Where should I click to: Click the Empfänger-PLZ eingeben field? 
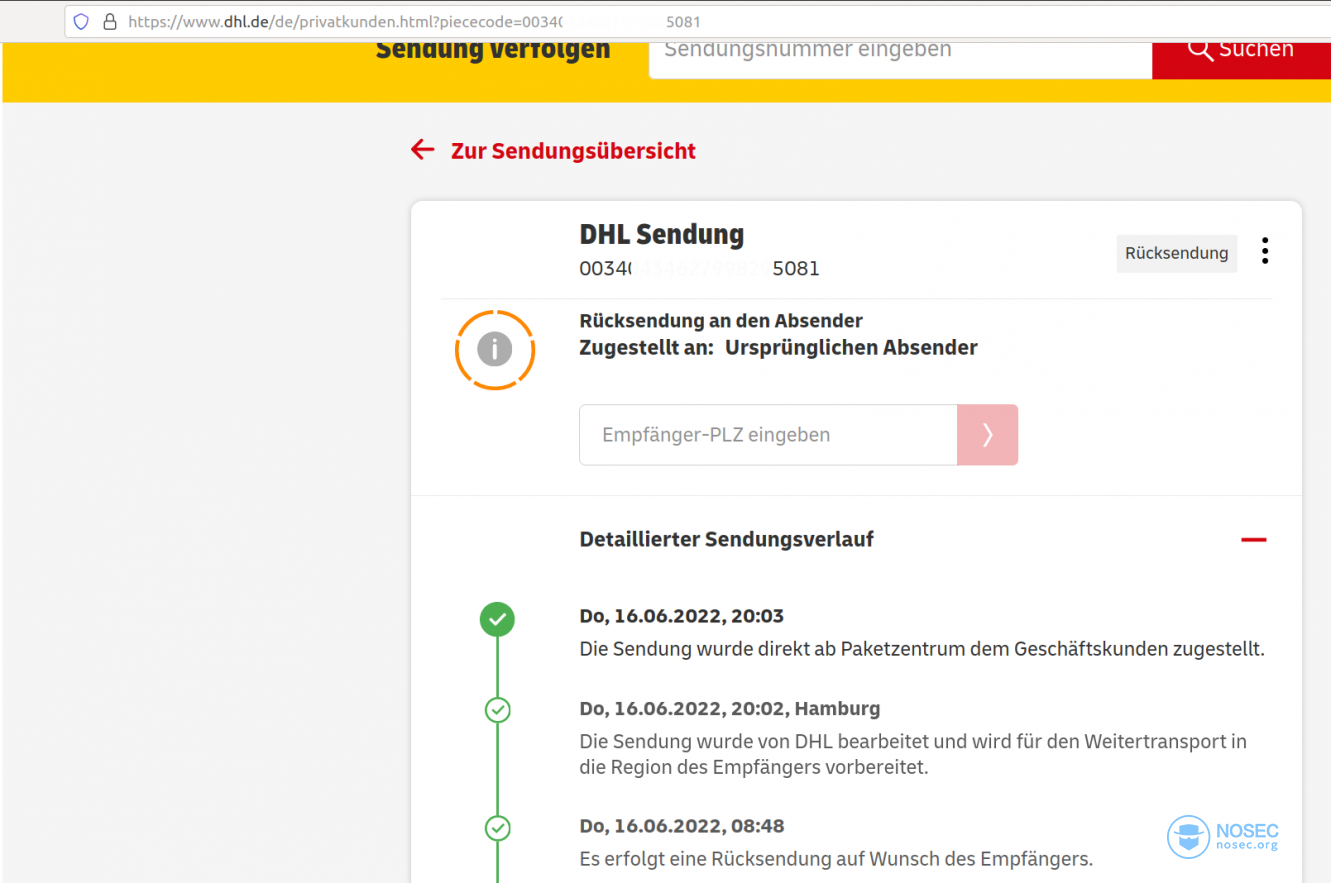click(768, 435)
